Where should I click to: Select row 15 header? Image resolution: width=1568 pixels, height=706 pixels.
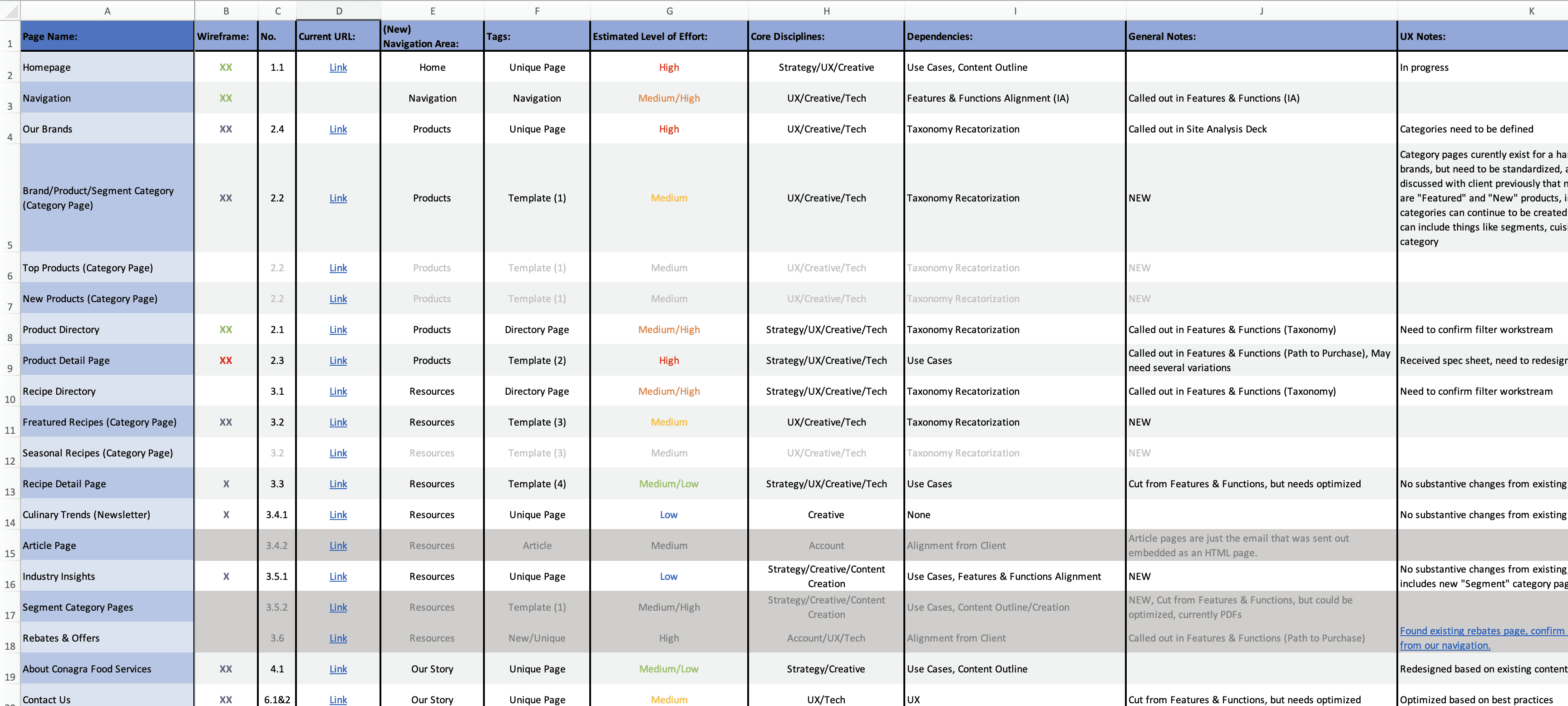coord(10,545)
